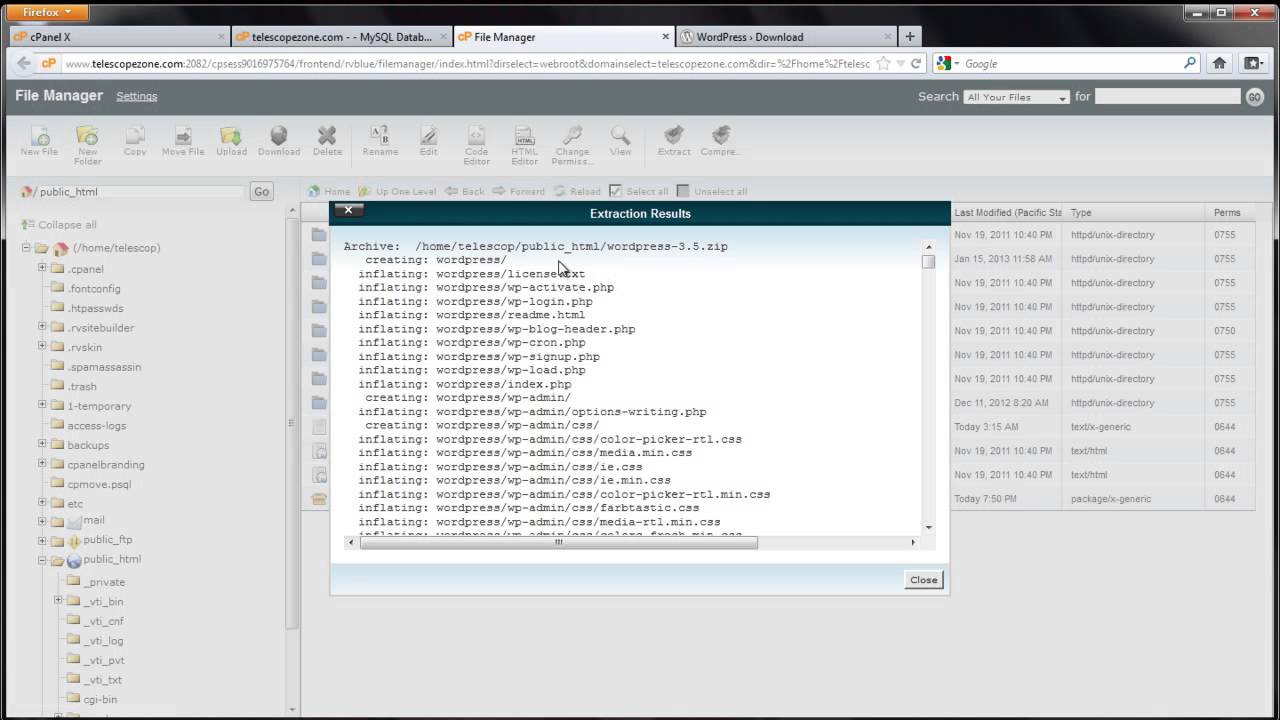Image resolution: width=1280 pixels, height=720 pixels.
Task: Select the etc folder in tree
Action: click(x=75, y=503)
